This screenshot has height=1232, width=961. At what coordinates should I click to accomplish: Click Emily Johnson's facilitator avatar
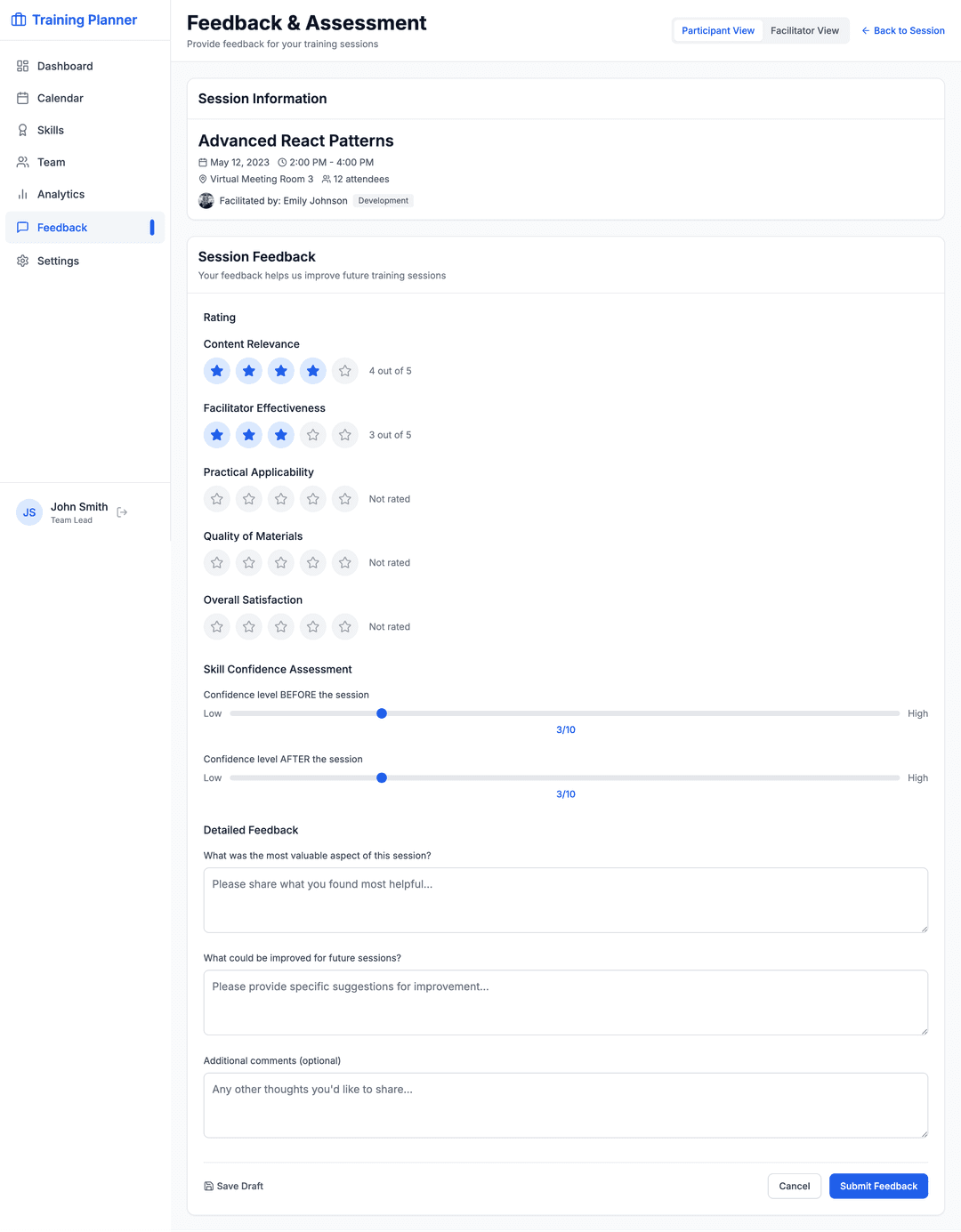(206, 201)
